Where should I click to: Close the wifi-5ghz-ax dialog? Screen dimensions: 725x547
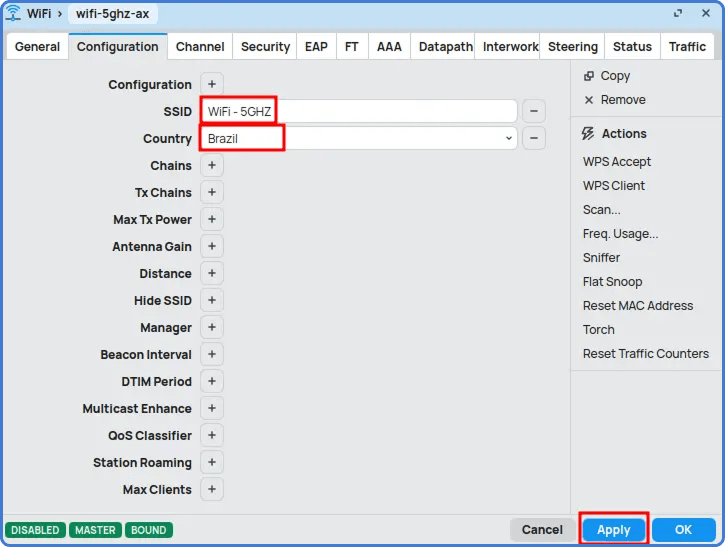click(x=706, y=13)
